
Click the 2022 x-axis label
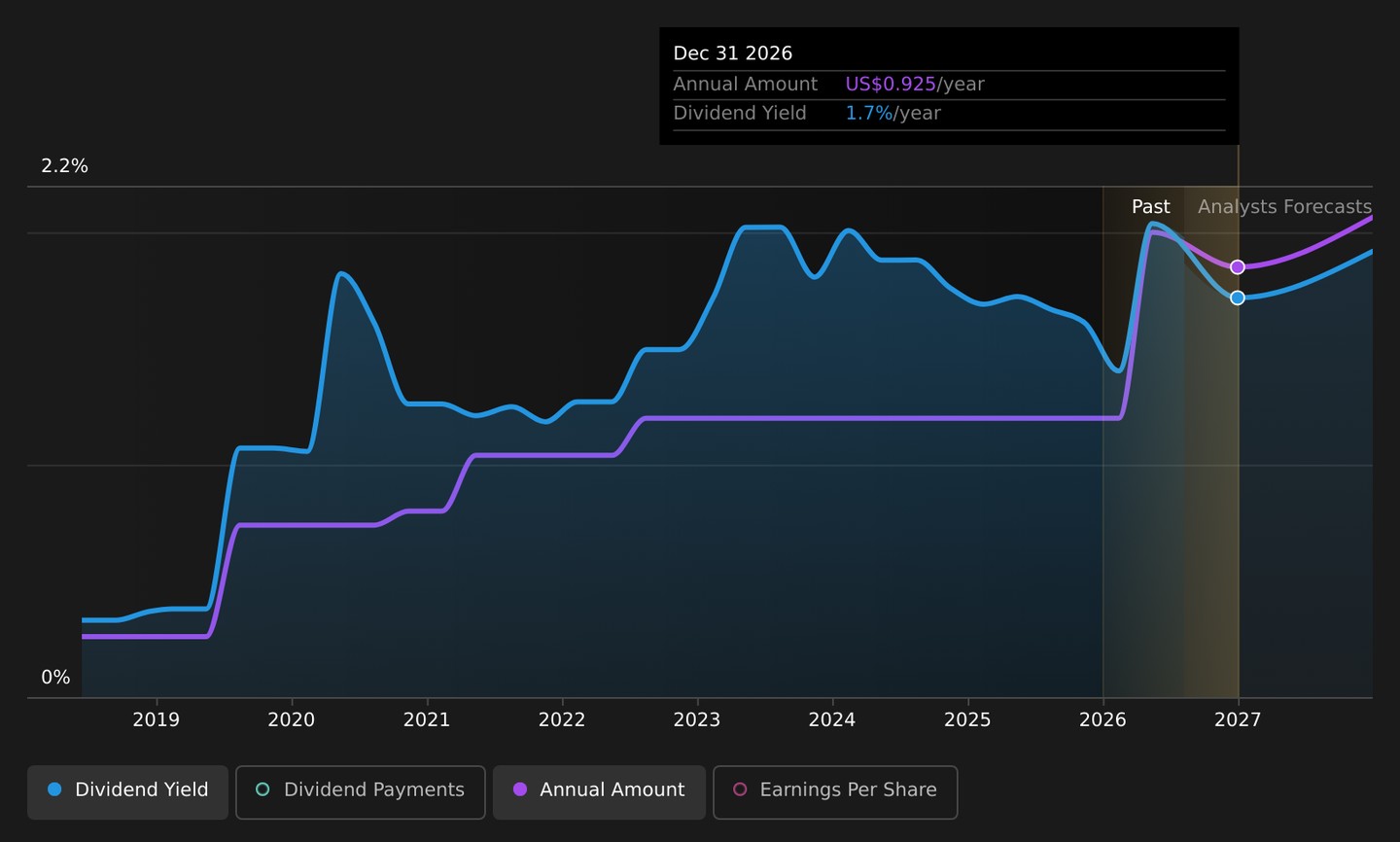click(562, 719)
